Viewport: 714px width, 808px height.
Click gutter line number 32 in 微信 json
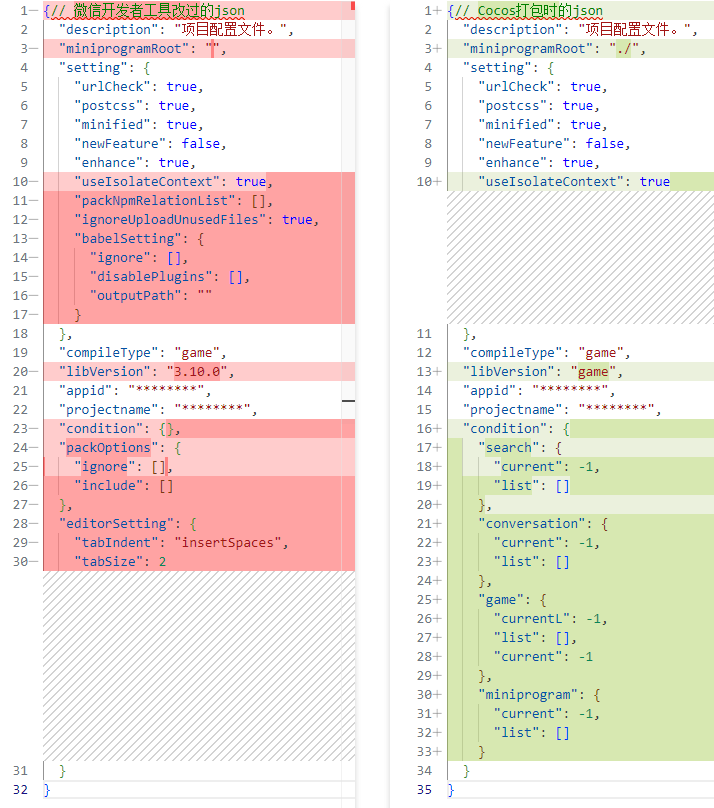click(20, 789)
